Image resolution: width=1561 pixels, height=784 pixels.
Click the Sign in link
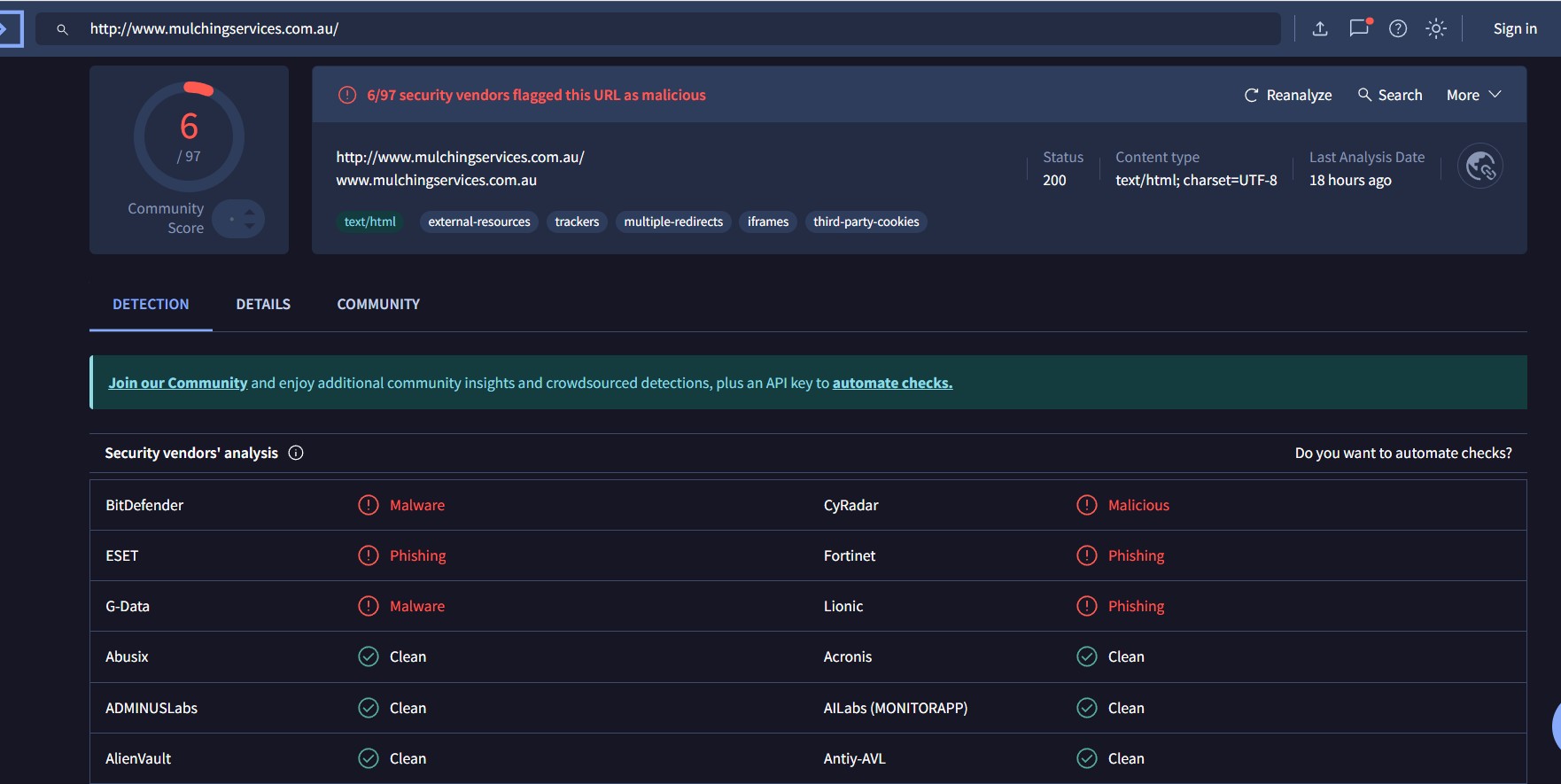pos(1515,28)
